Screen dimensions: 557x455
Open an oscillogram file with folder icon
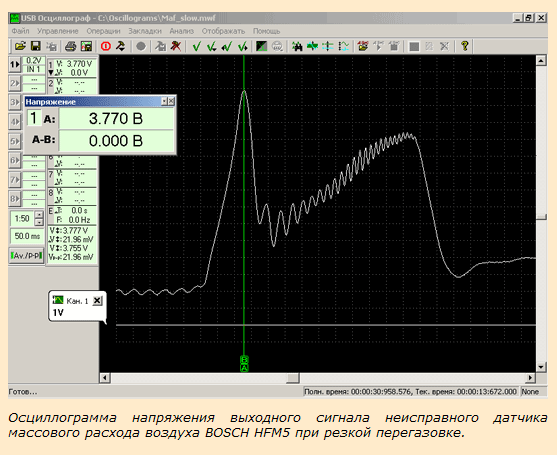tap(20, 46)
